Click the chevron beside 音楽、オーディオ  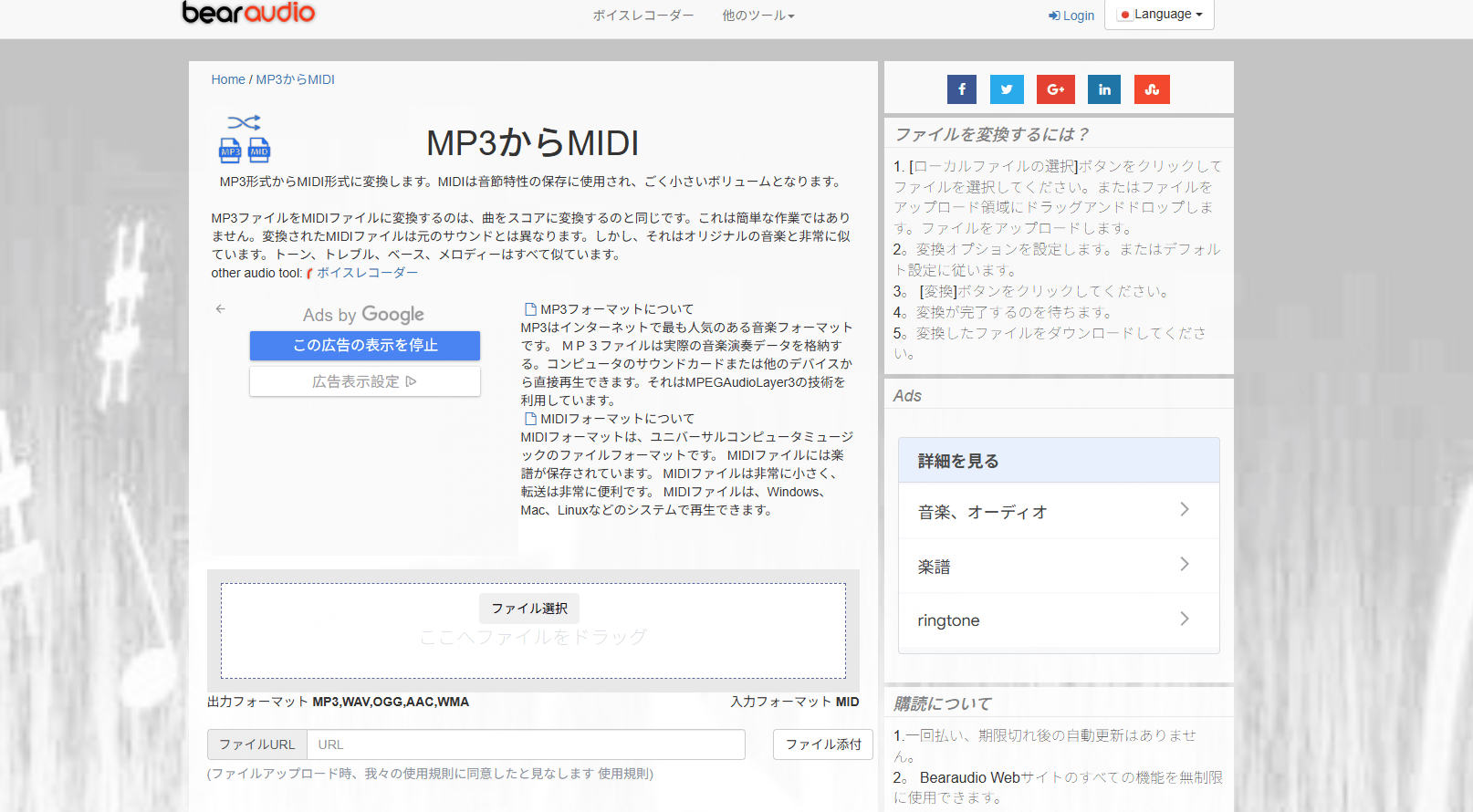1185,509
